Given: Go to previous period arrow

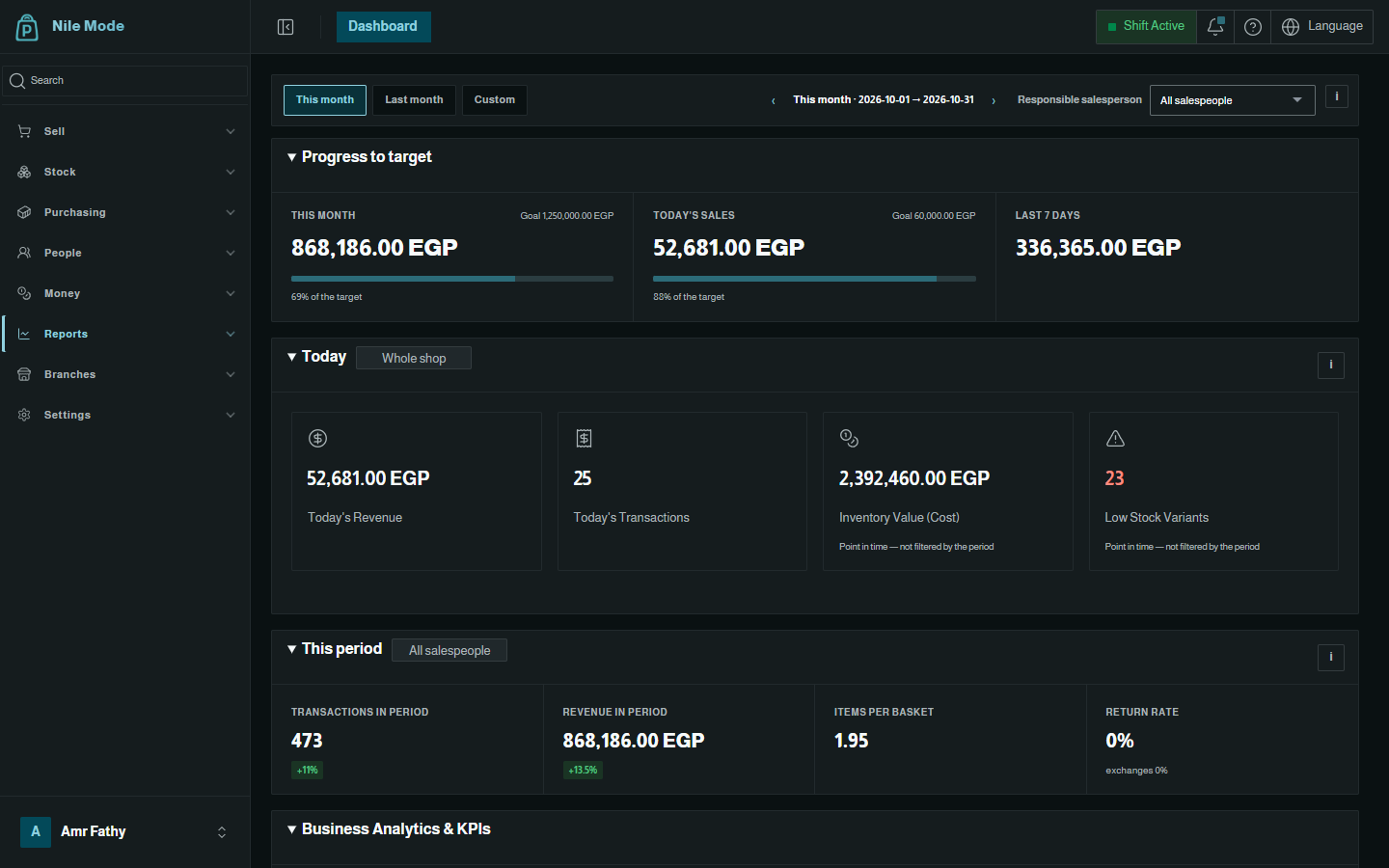Looking at the screenshot, I should coord(773,100).
